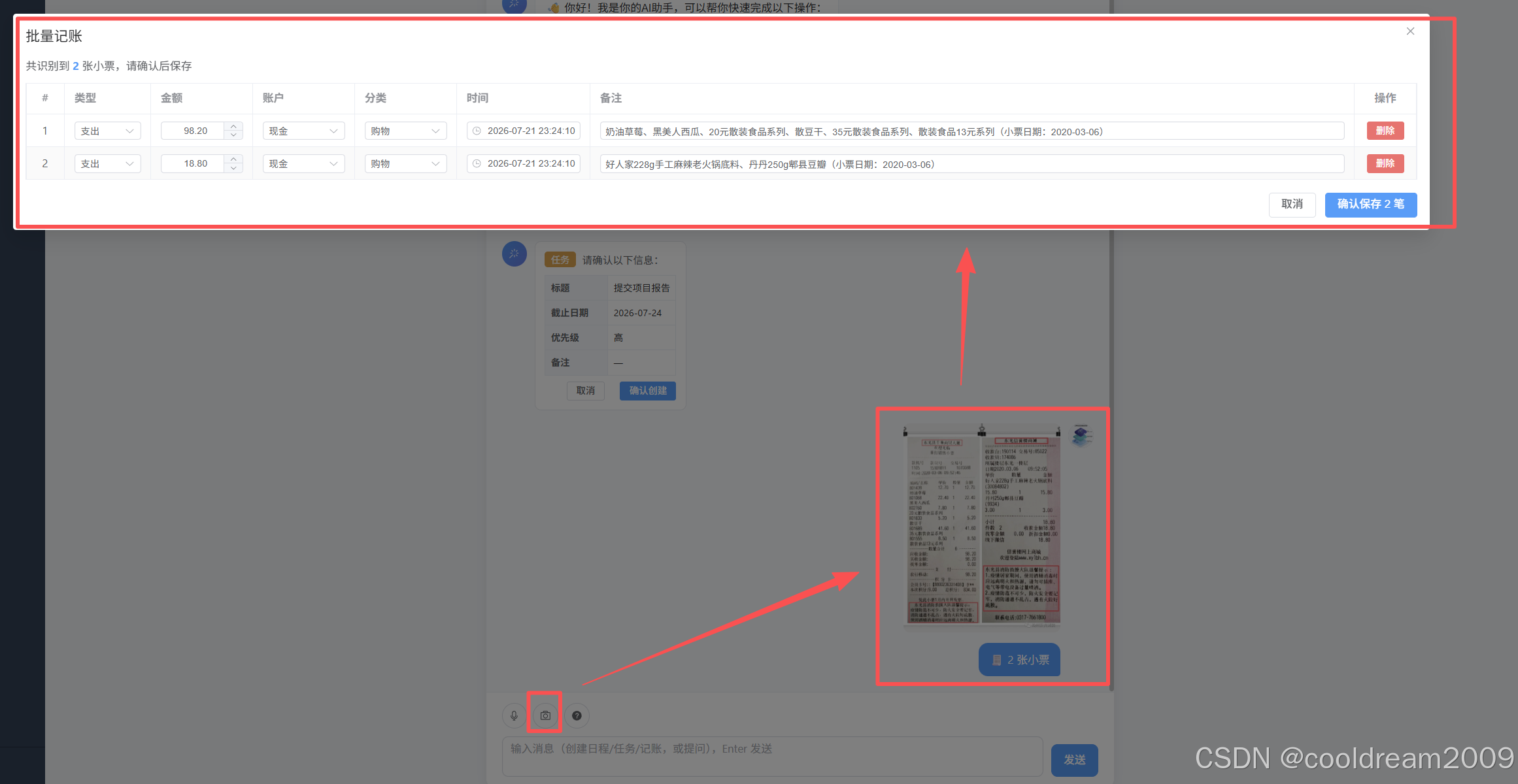The image size is (1518, 784).
Task: Open row 2 类型 dropdown showing 支出
Action: (107, 163)
